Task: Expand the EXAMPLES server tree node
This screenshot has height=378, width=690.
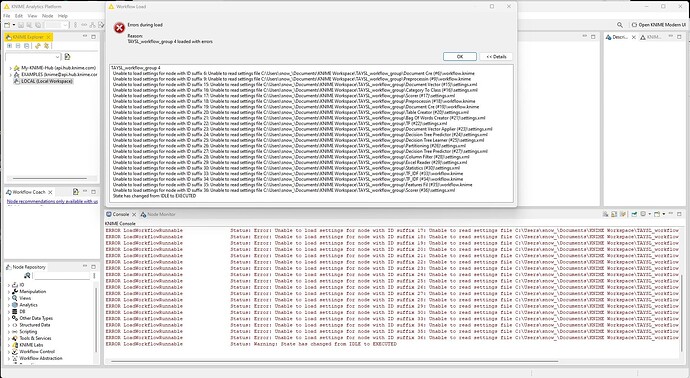Action: coord(10,75)
